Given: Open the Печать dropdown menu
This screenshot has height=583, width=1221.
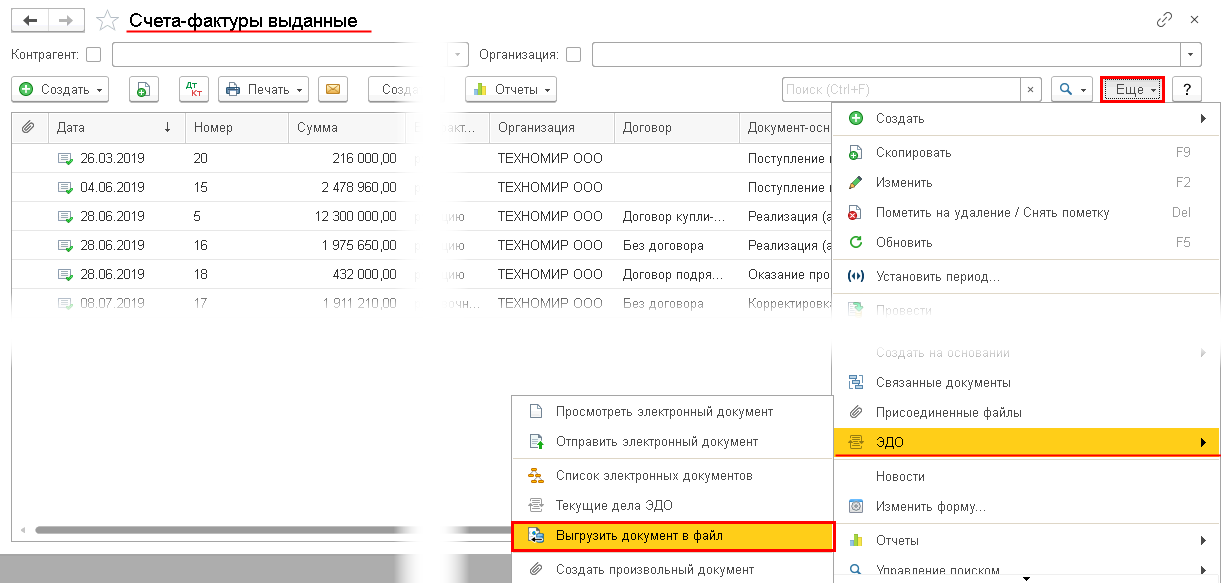Looking at the screenshot, I should coord(263,89).
